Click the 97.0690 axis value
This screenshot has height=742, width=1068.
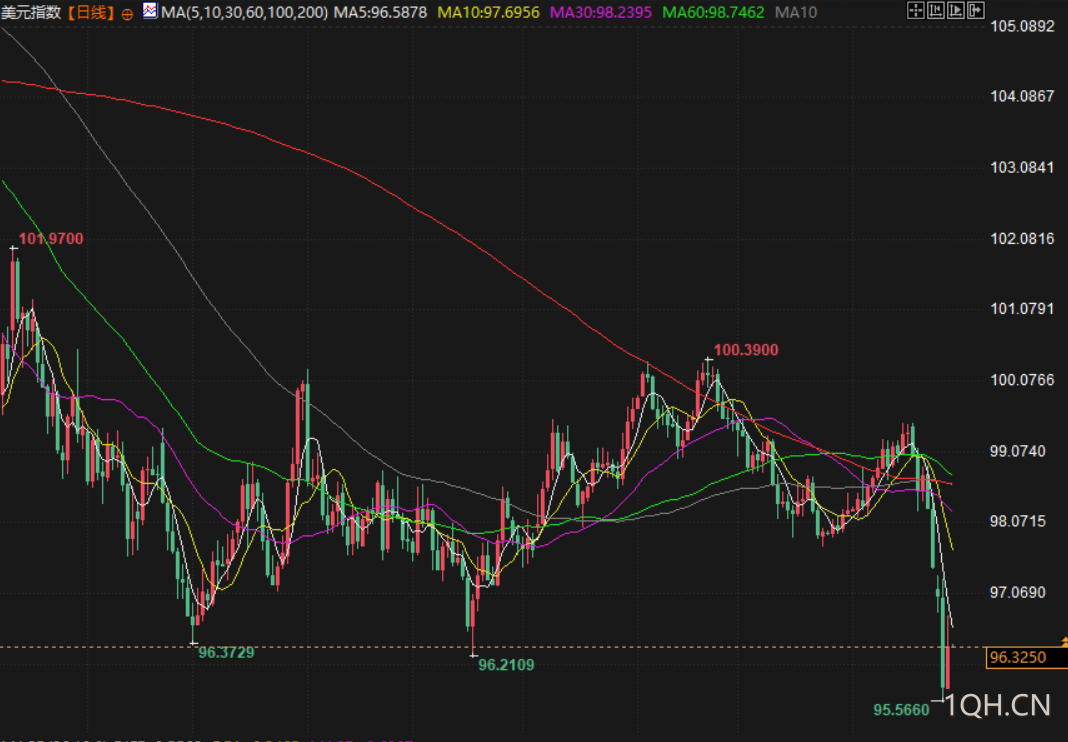pyautogui.click(x=1017, y=593)
